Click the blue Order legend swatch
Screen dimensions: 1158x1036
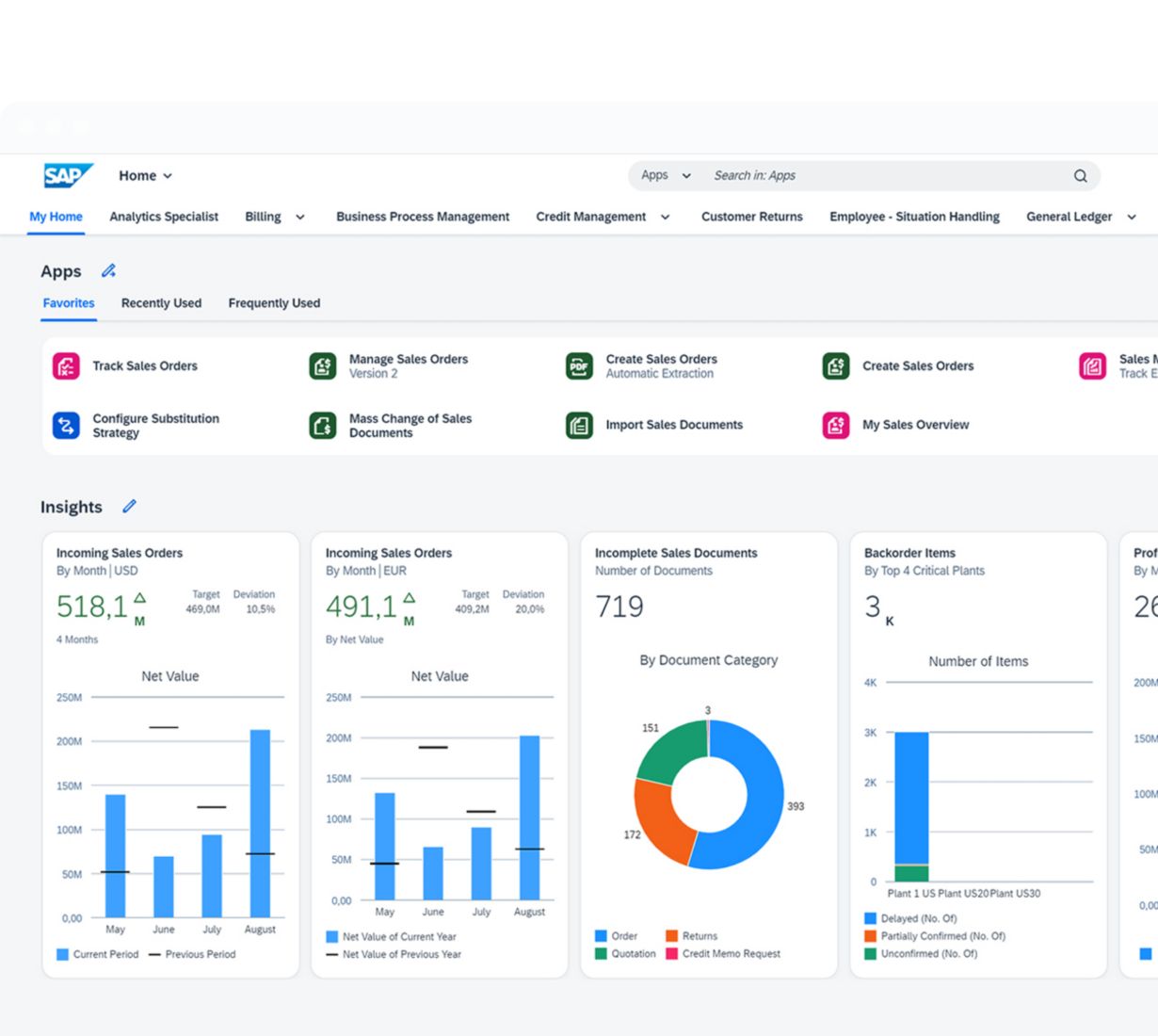tap(601, 936)
